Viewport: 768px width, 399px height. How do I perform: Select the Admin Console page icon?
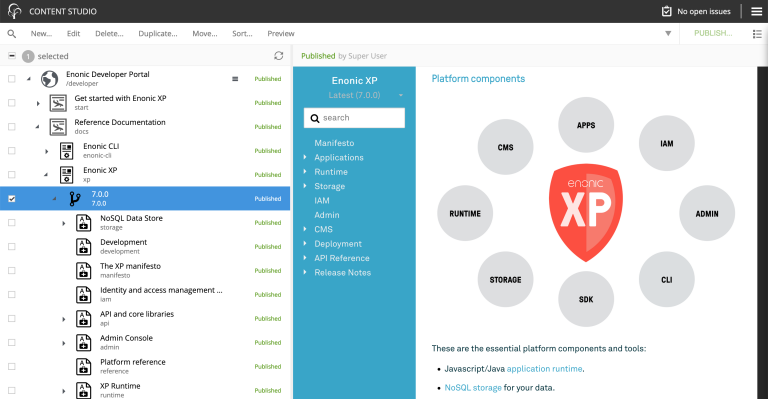84,343
